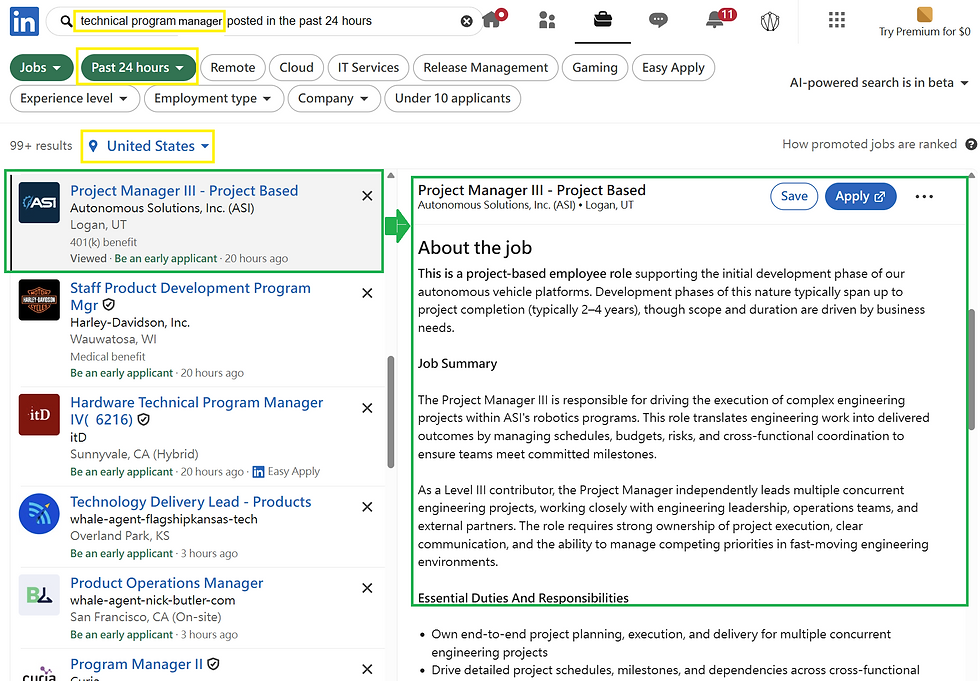Expand Past 24 hours date filter
Screen dimensions: 980x681
(138, 67)
